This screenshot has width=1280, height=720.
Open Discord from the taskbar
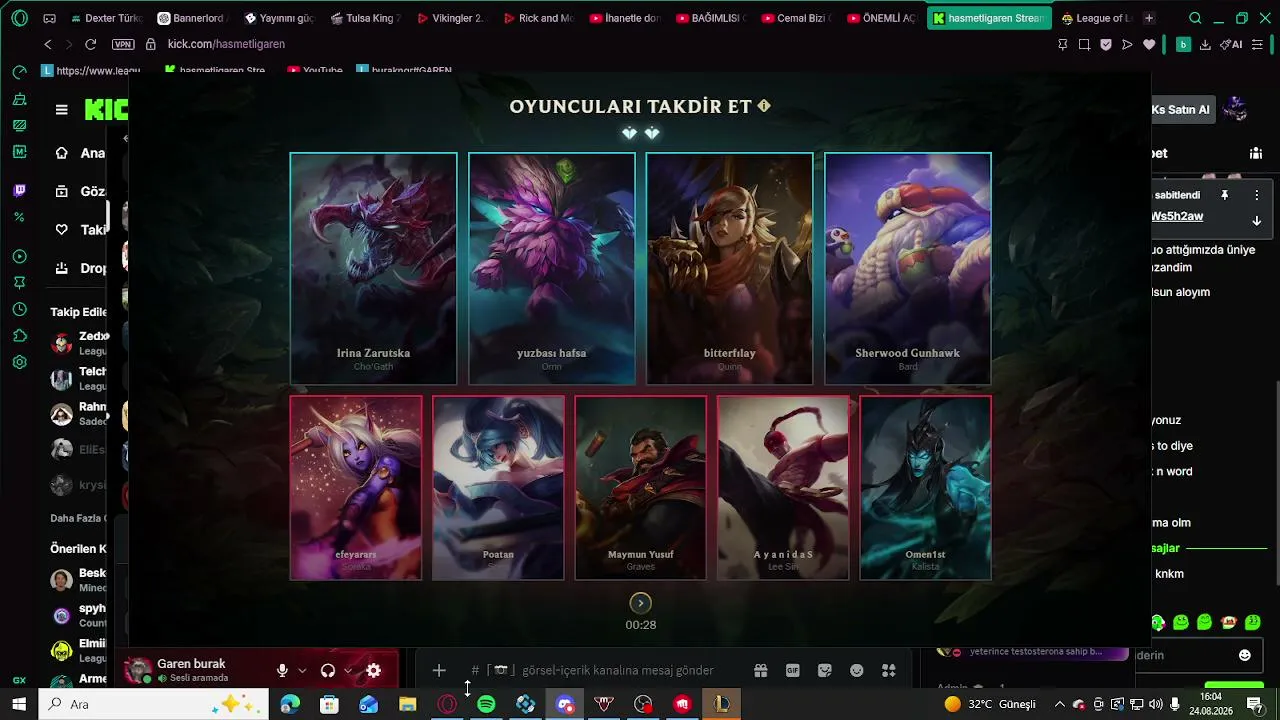565,704
